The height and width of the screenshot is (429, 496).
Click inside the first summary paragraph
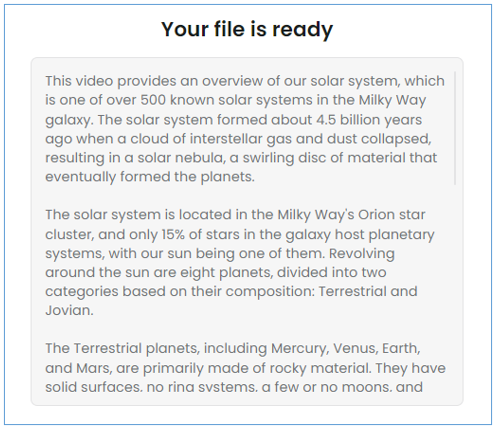245,129
